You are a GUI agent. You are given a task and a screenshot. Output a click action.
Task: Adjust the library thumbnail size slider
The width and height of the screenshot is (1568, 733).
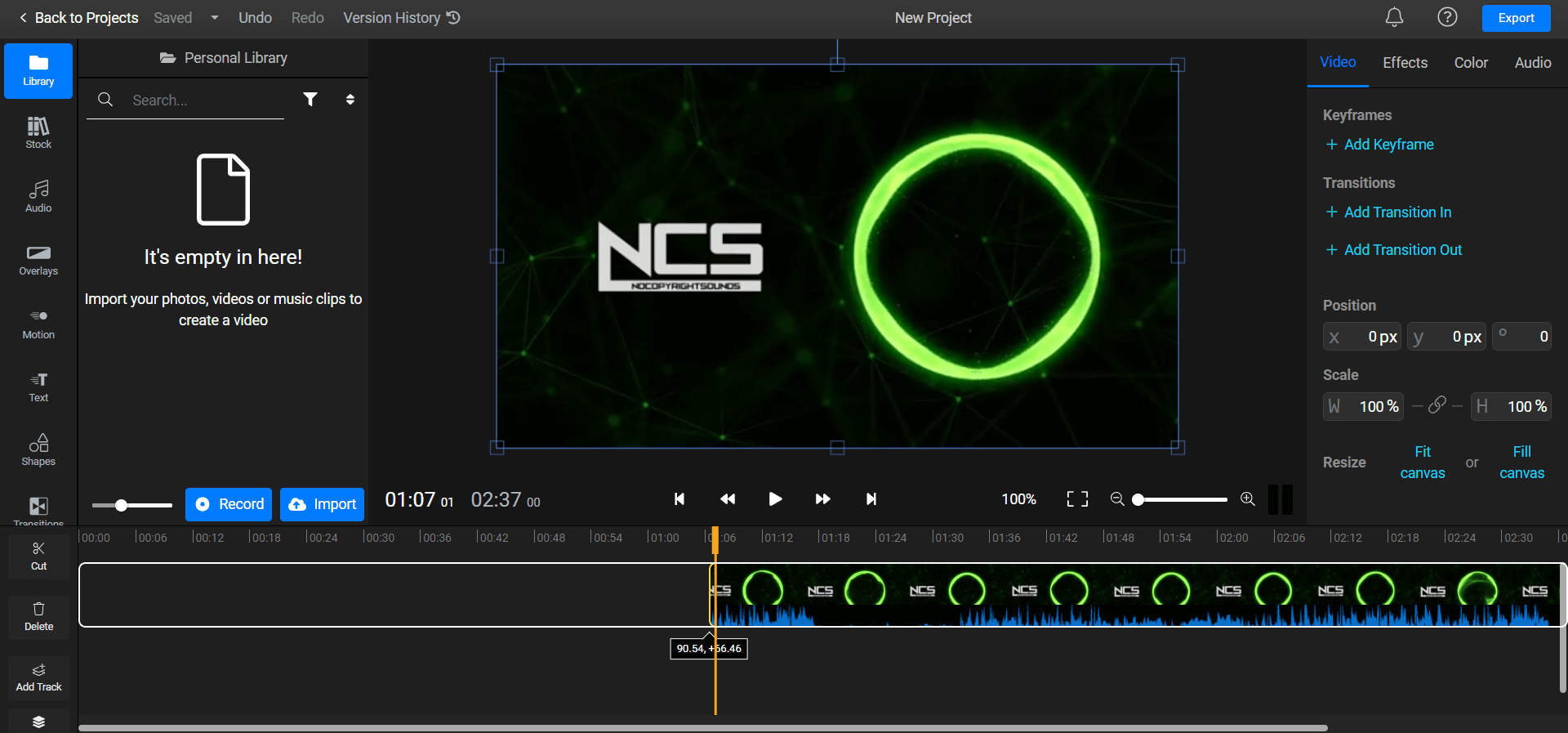coord(131,506)
